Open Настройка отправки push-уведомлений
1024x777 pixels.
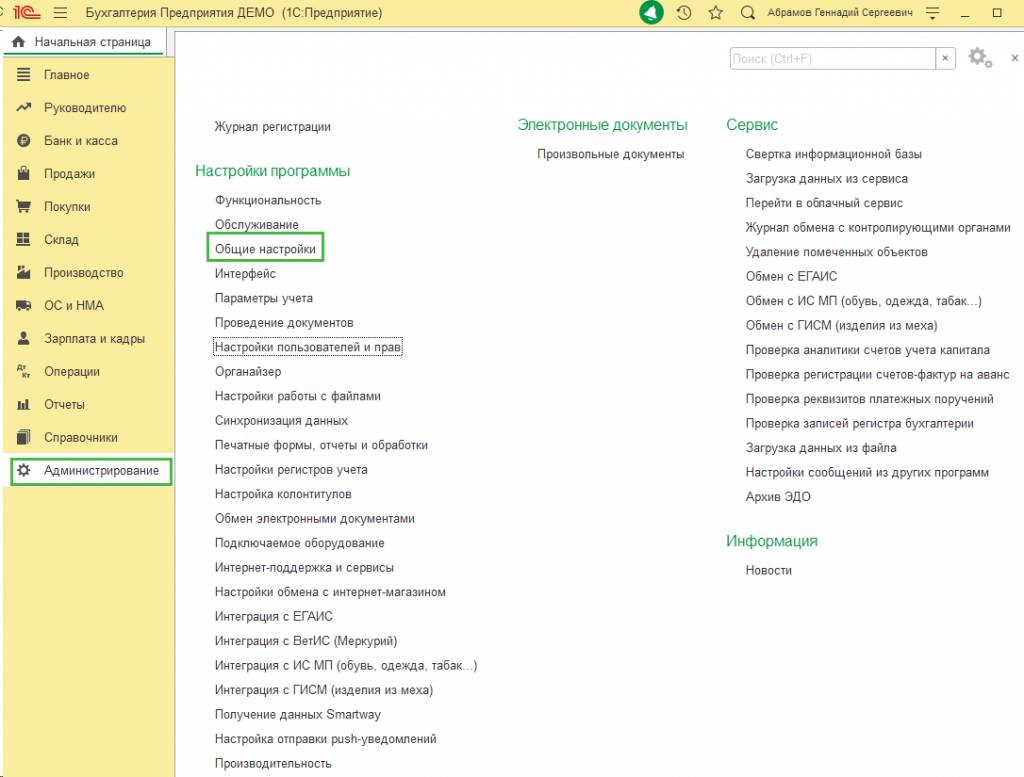pyautogui.click(x=325, y=739)
